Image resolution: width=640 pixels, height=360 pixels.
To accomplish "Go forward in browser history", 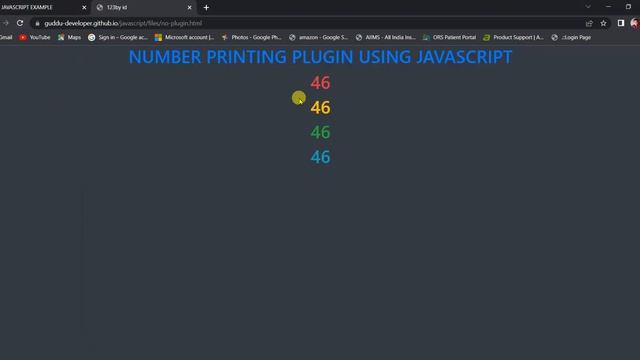I will [6, 23].
